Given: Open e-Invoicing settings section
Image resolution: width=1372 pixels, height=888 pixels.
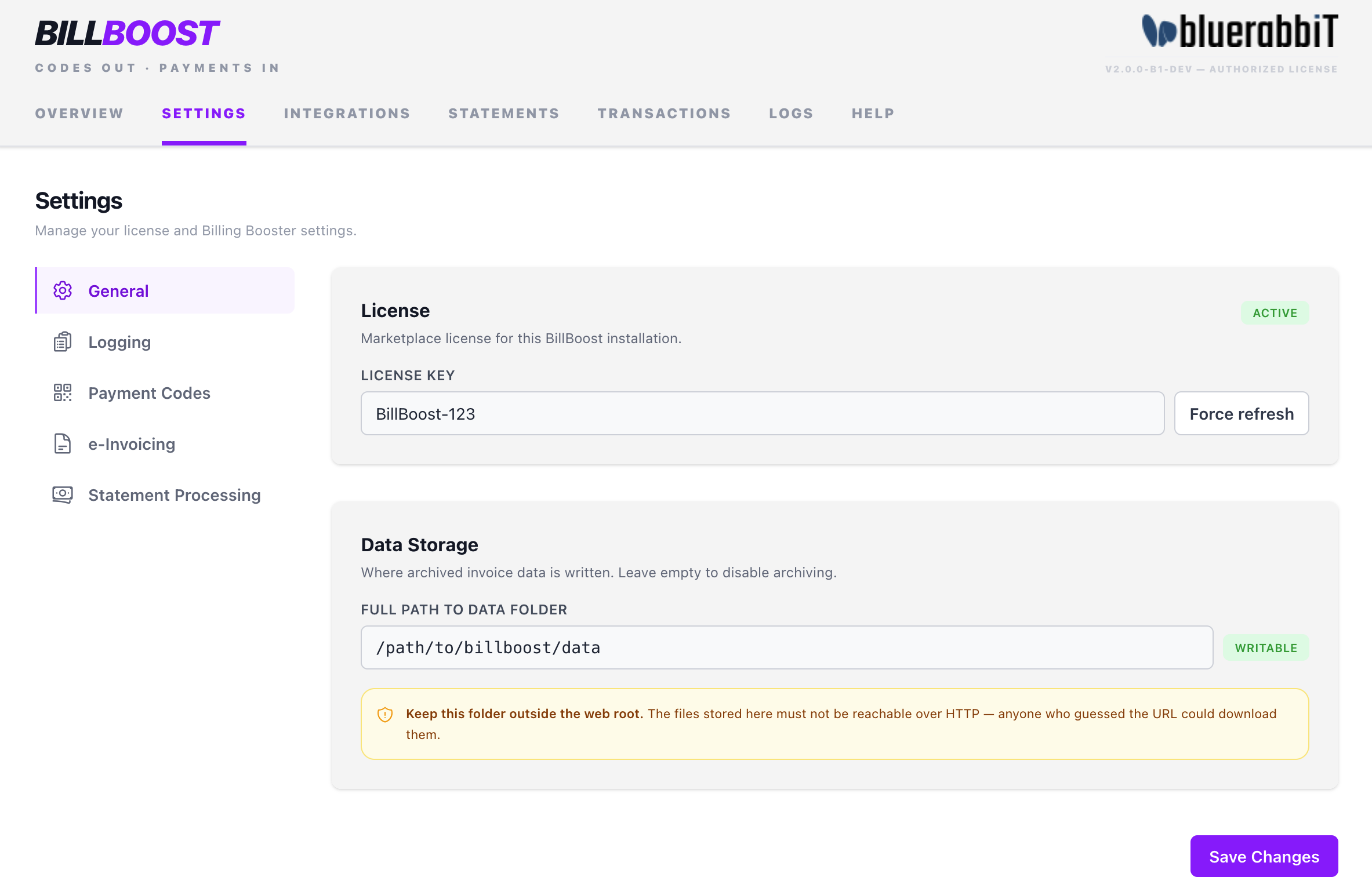Looking at the screenshot, I should (165, 443).
